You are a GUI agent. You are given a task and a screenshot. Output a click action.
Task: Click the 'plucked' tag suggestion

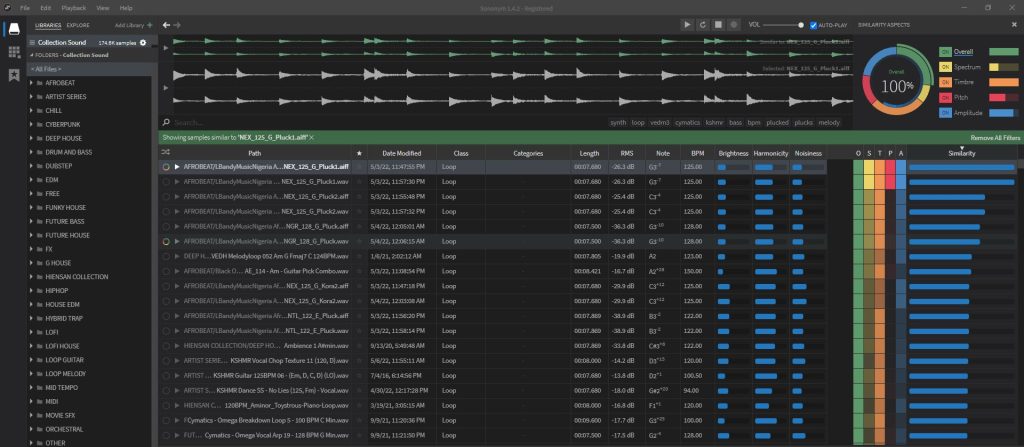[x=777, y=122]
